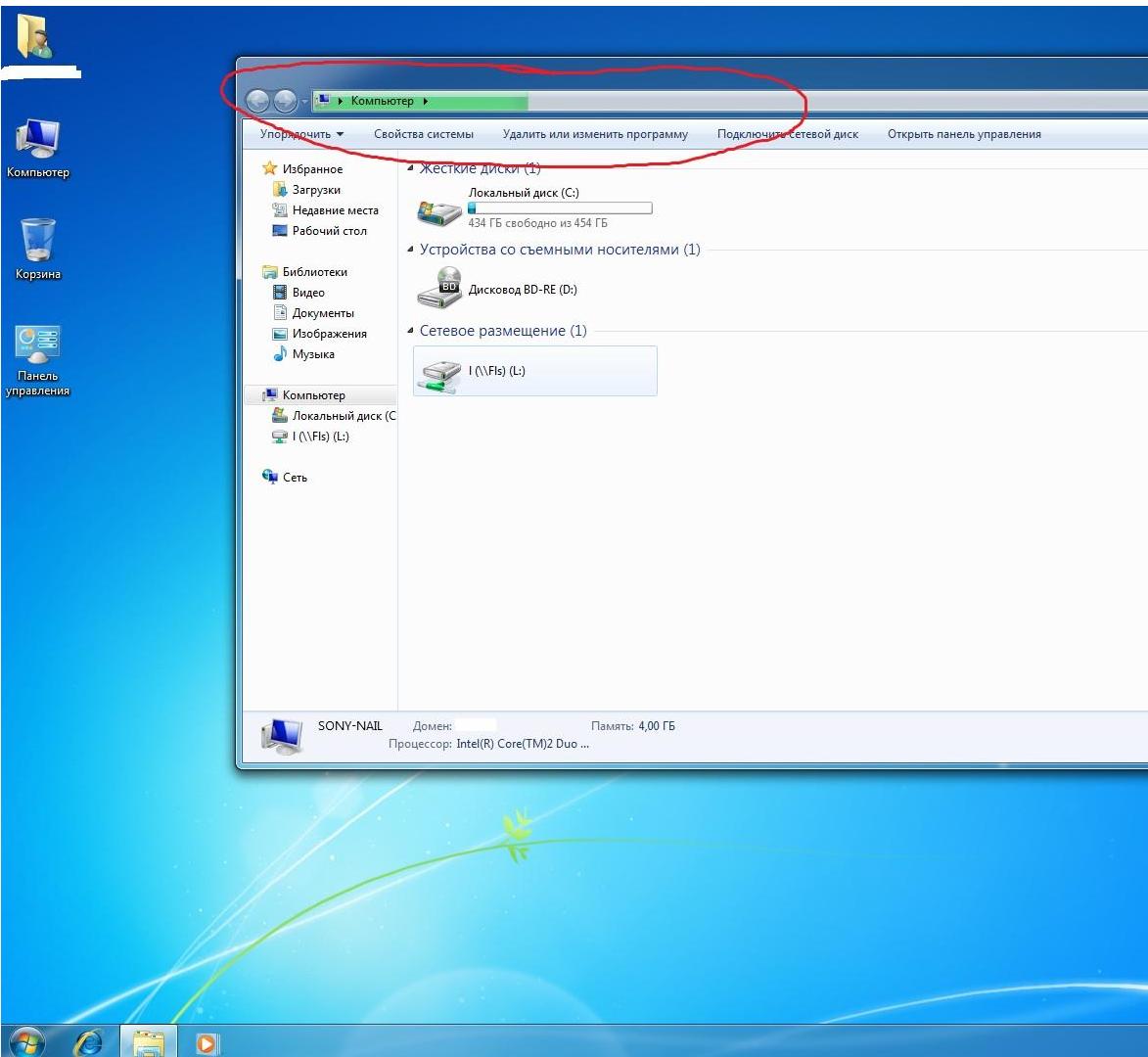This screenshot has width=1148, height=1057.
Task: Select Библиотеки in the navigation pane
Action: coord(315,271)
